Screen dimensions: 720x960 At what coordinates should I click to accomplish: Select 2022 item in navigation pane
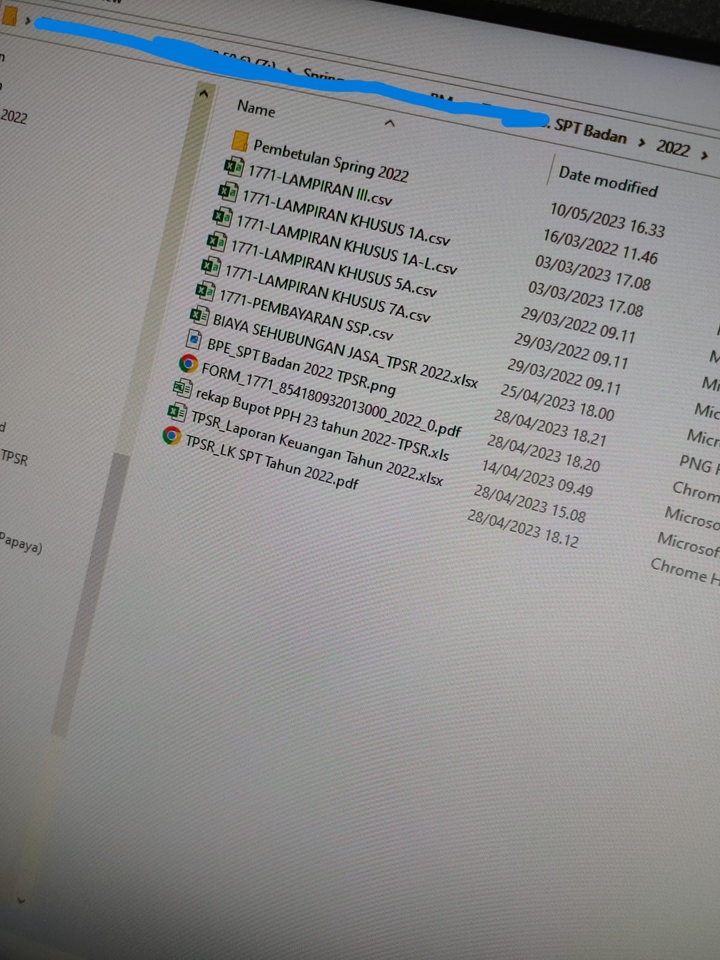pyautogui.click(x=13, y=116)
